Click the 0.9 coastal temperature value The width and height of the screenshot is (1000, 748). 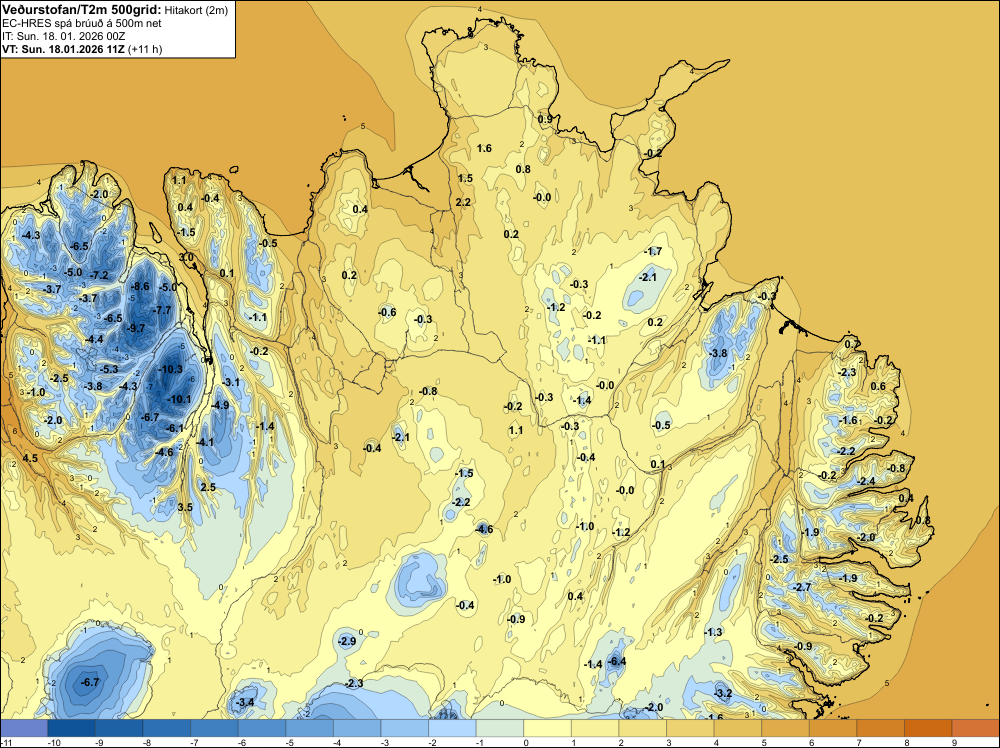tap(545, 119)
